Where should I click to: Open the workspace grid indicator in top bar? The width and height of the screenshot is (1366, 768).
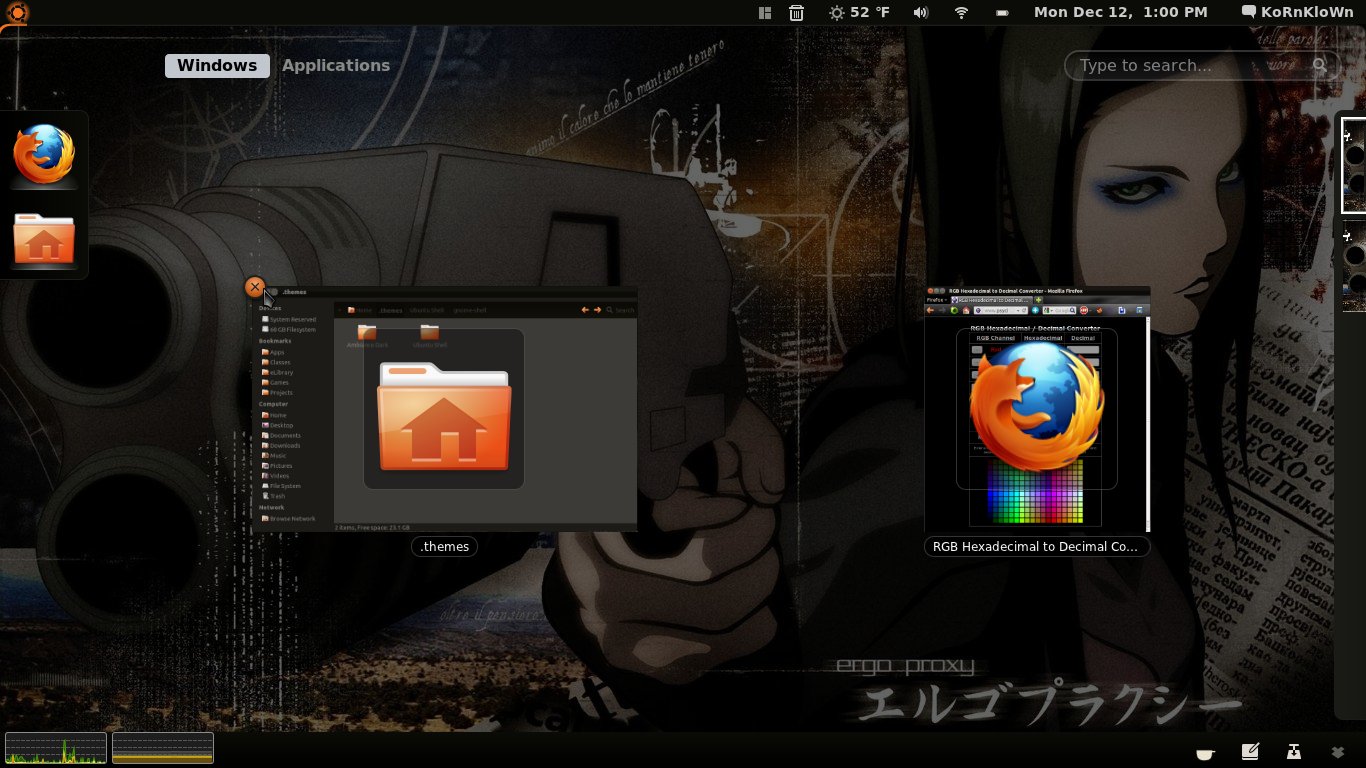point(765,13)
